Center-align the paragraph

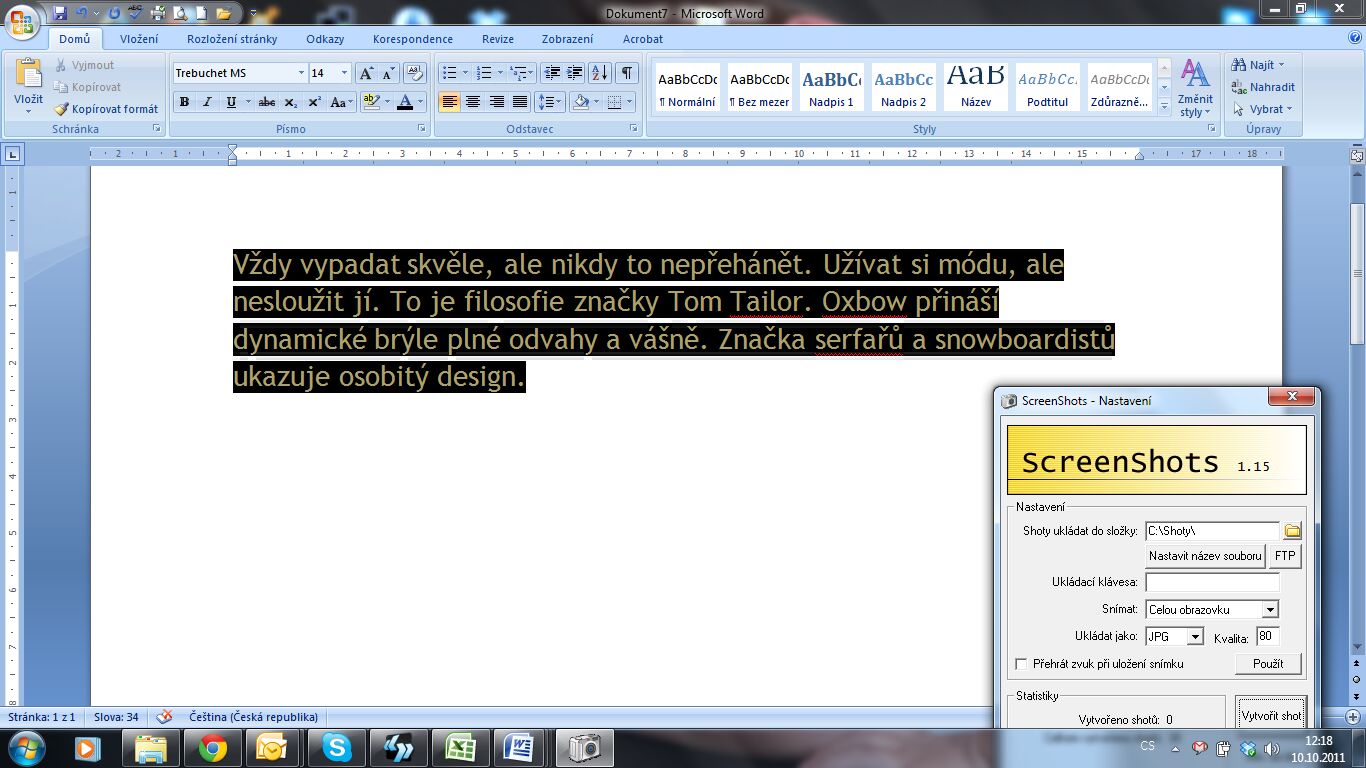(x=473, y=102)
